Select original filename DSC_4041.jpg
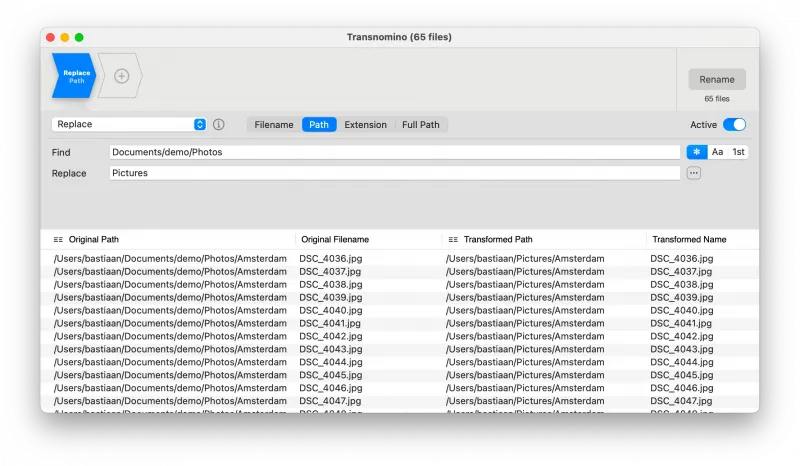The height and width of the screenshot is (466, 800). [x=330, y=323]
